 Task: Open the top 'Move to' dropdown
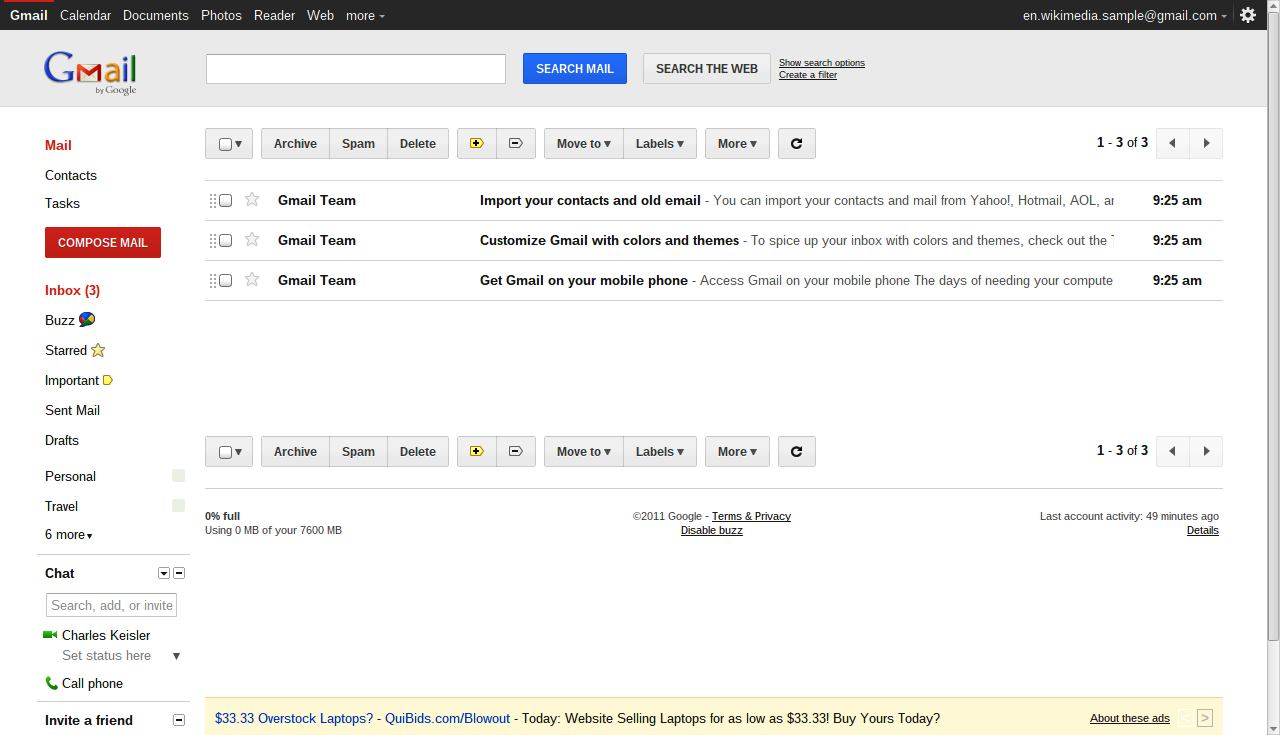(584, 144)
